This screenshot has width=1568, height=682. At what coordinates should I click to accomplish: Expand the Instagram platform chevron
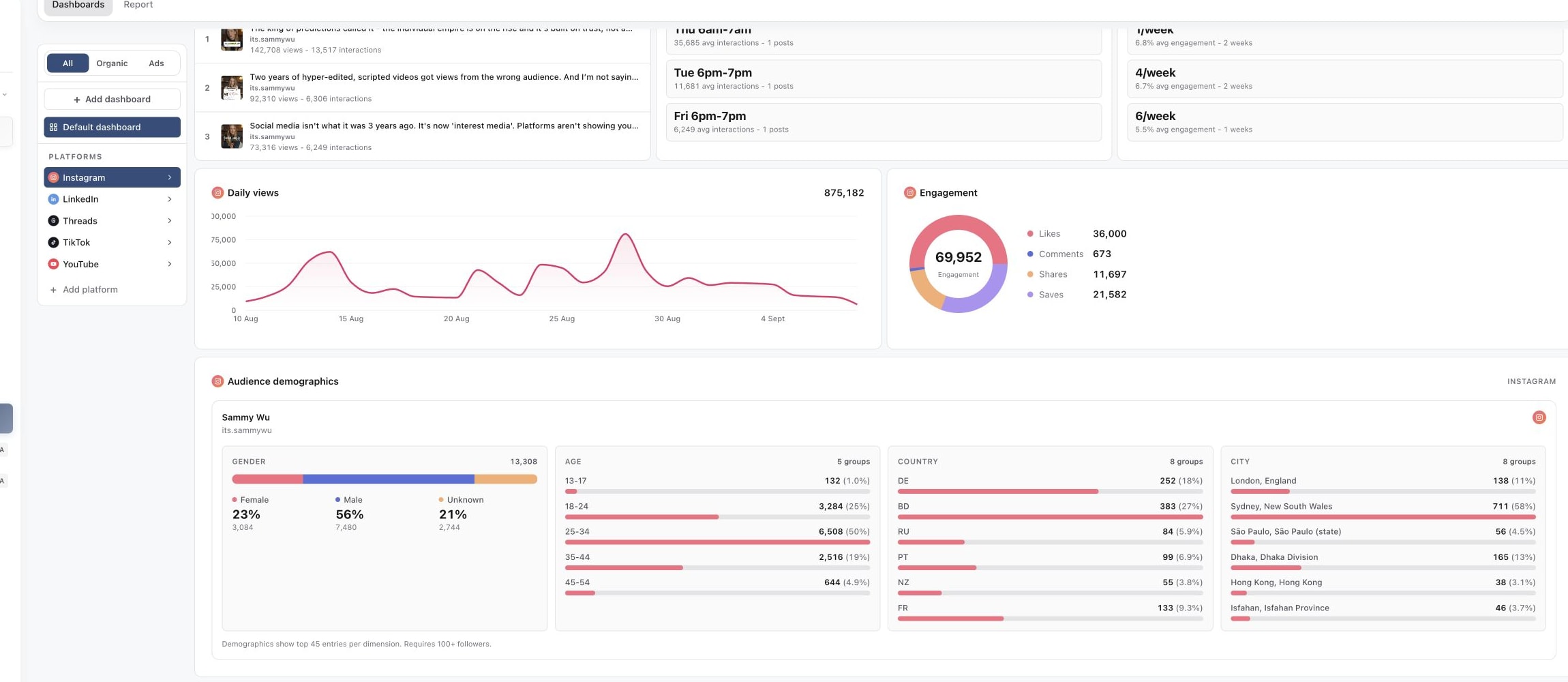(x=170, y=177)
